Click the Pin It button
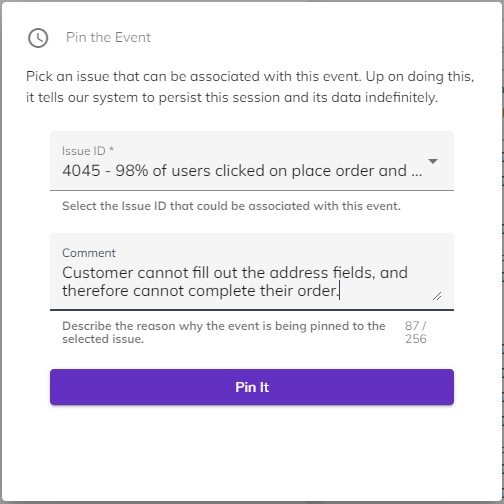Screen dimensions: 504x504 252,387
